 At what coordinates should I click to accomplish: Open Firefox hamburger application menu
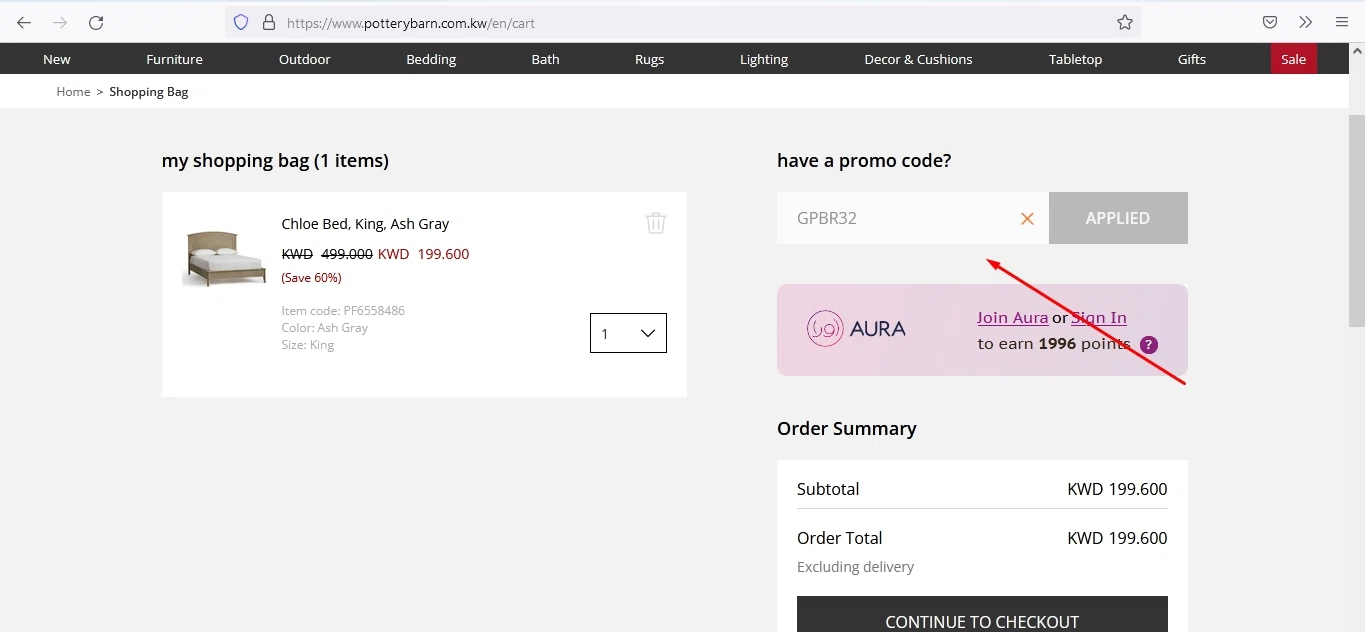tap(1342, 22)
